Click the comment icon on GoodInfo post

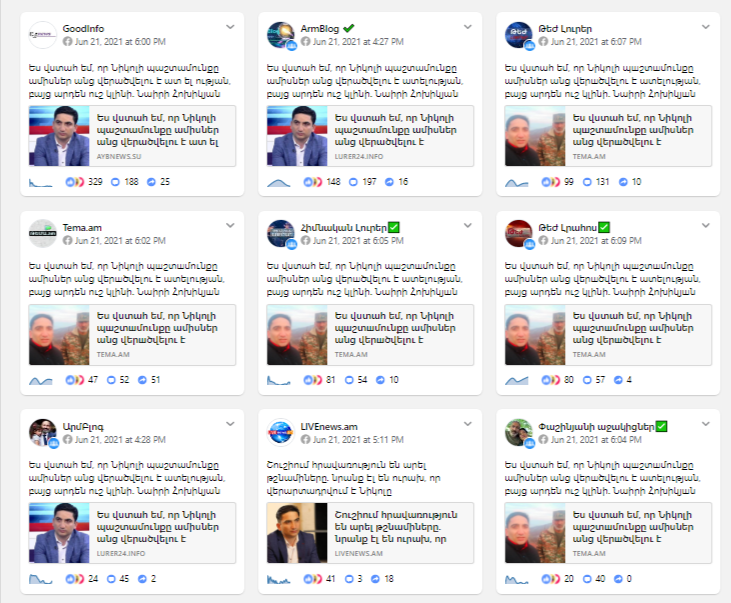[x=115, y=182]
